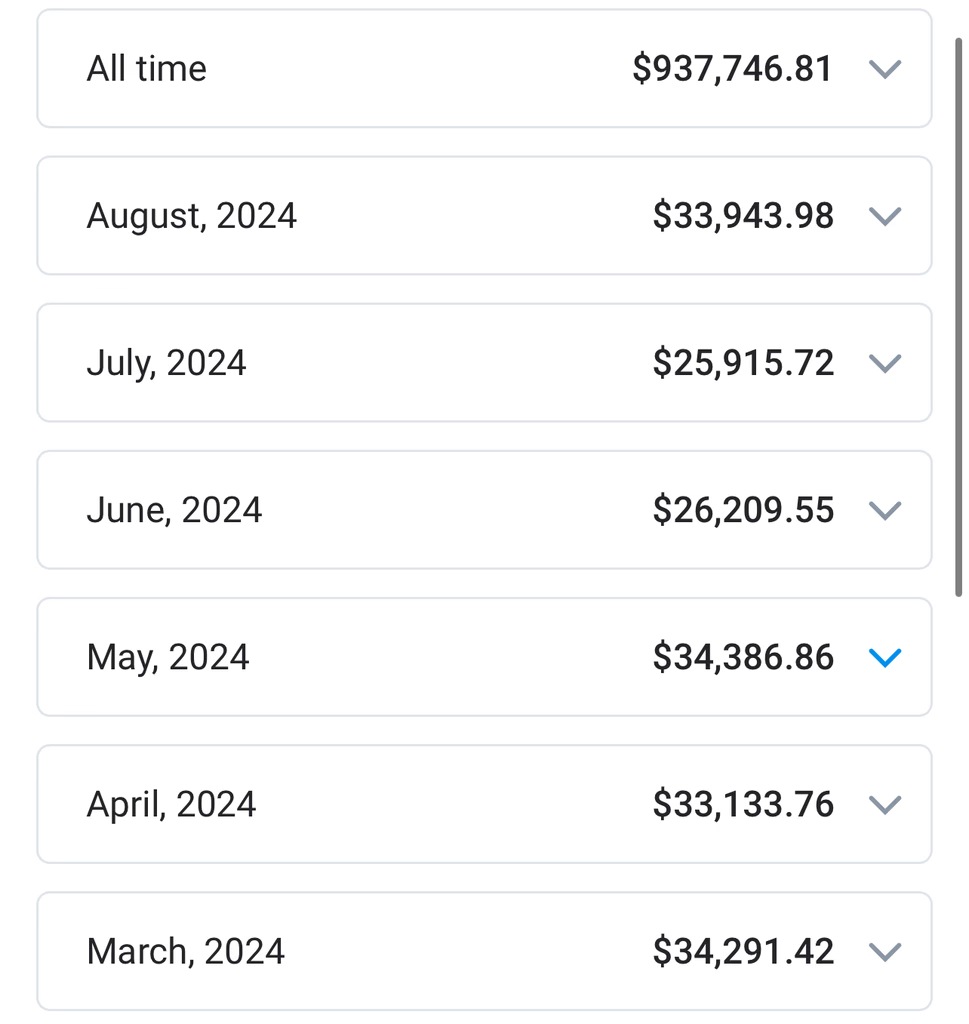Expand the July, 2024 chevron arrow

pyautogui.click(x=885, y=363)
